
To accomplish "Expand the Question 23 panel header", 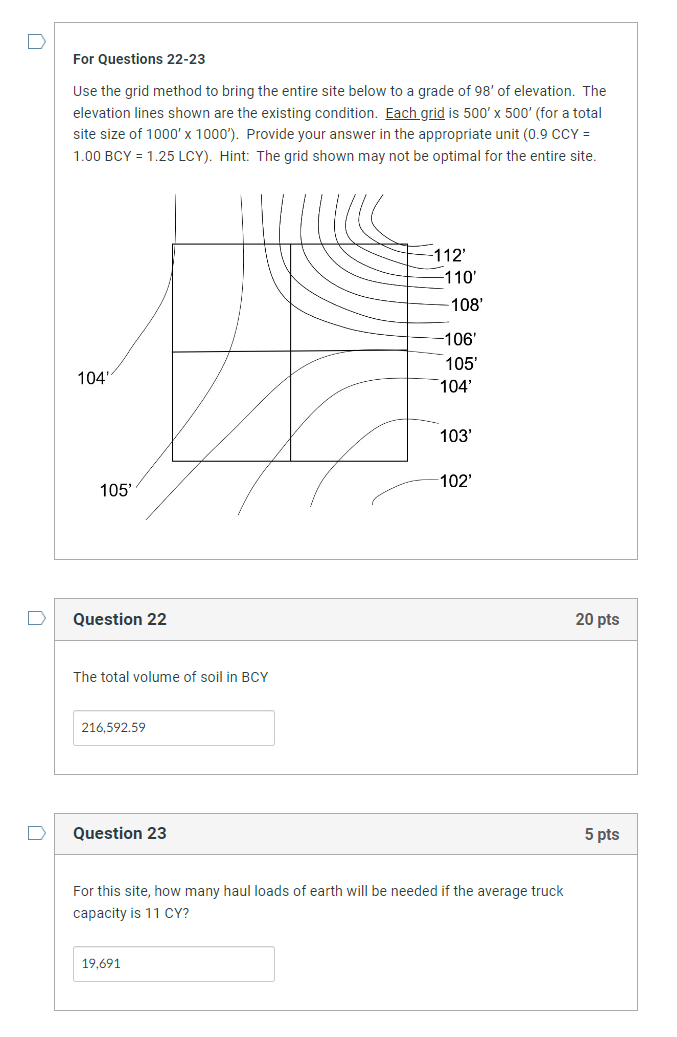I will (x=345, y=834).
